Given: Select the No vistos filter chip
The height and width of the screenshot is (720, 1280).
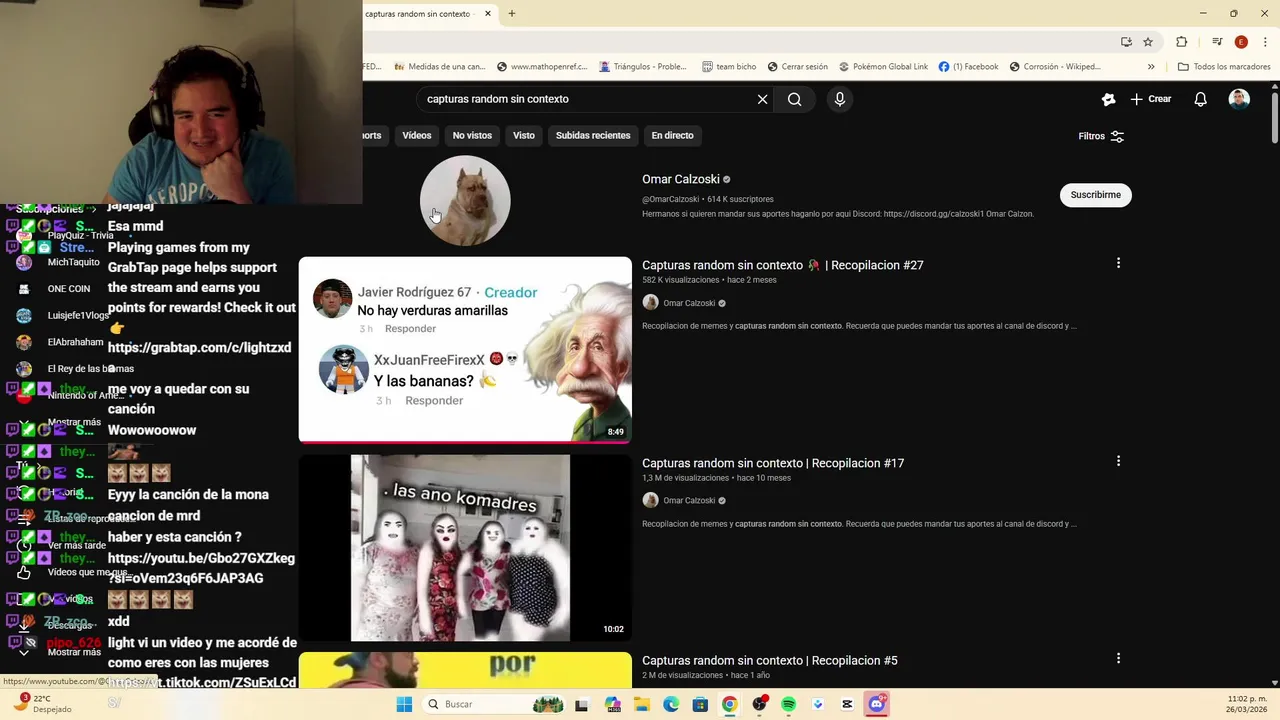Looking at the screenshot, I should 472,135.
